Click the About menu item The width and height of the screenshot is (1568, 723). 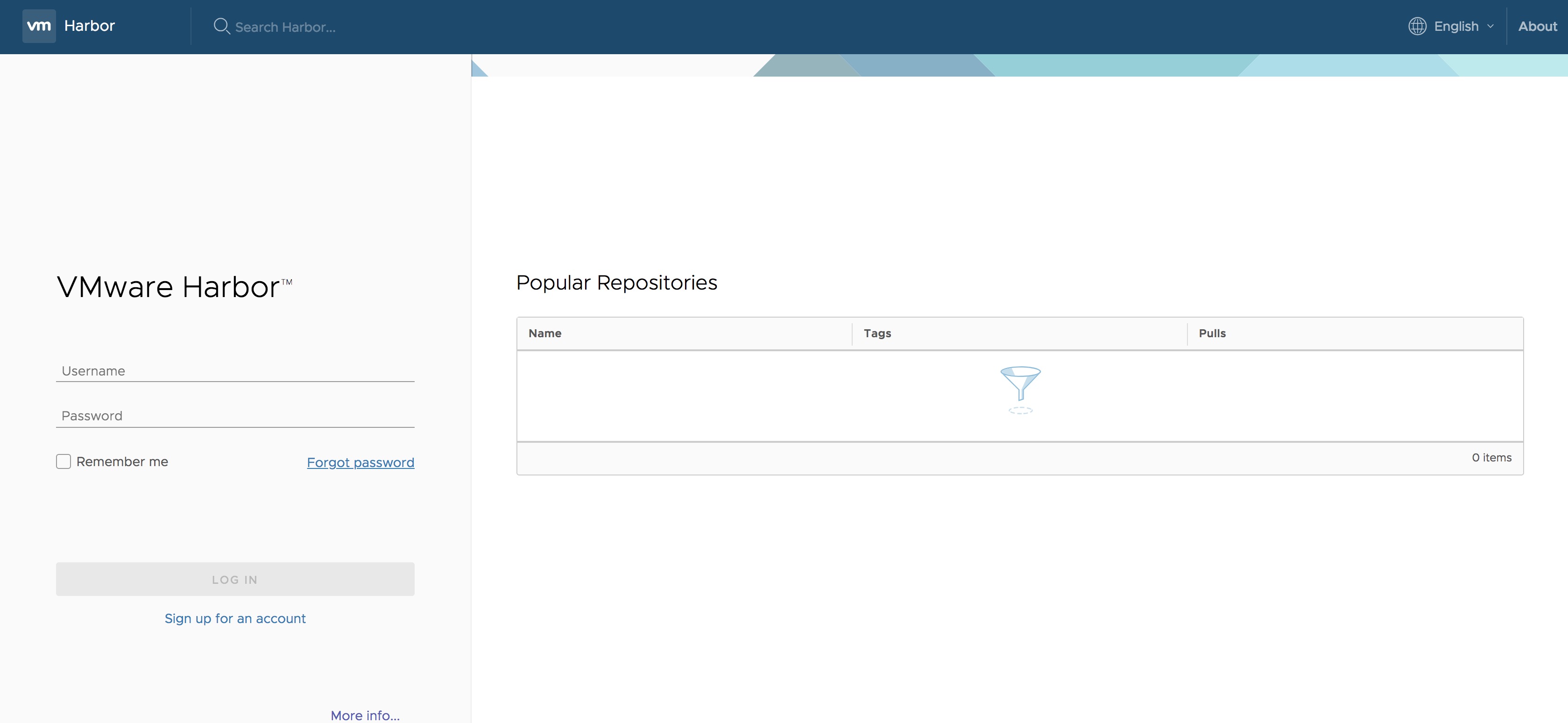pyautogui.click(x=1537, y=26)
